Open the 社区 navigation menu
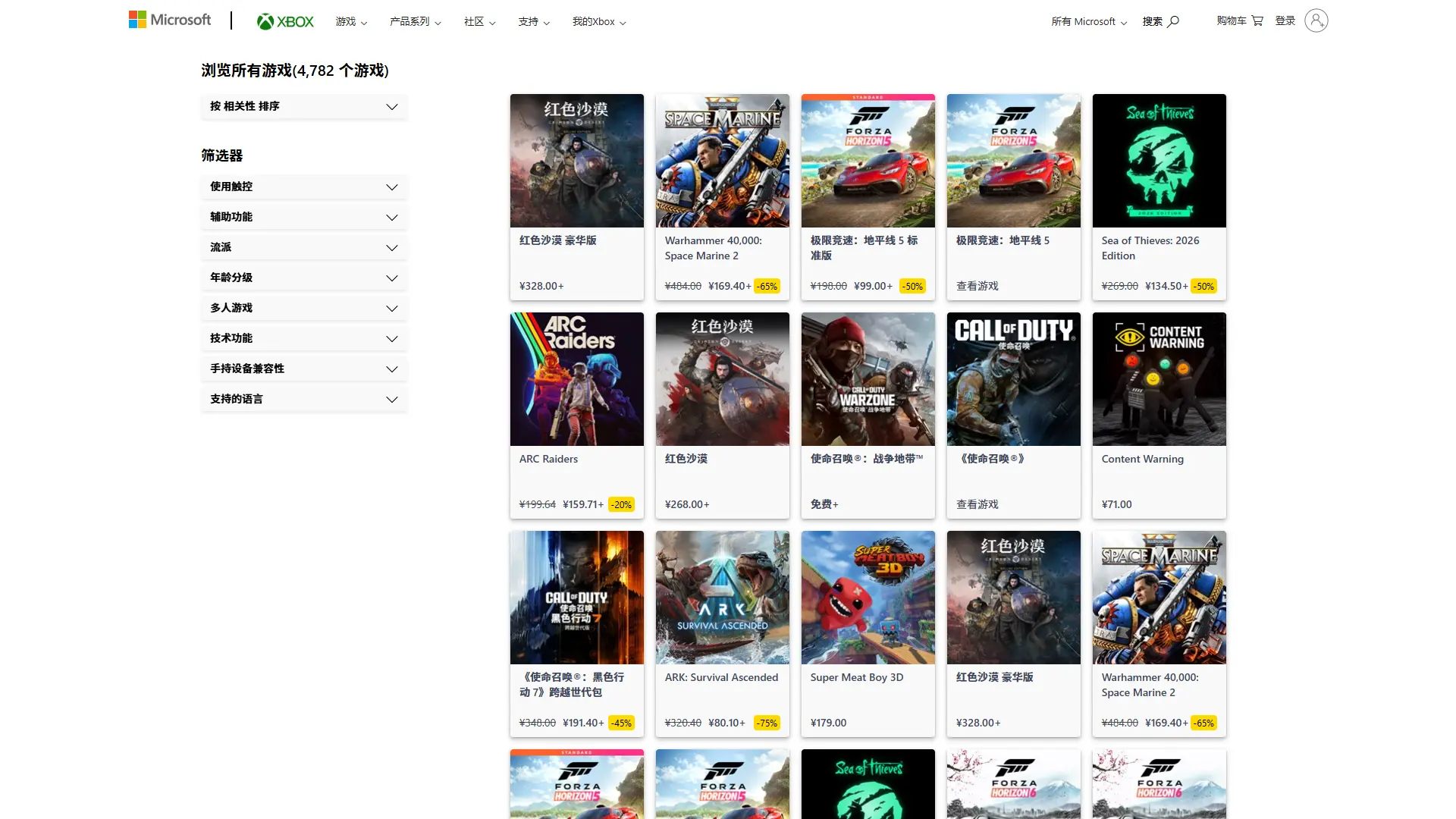The image size is (1456, 819). pyautogui.click(x=479, y=22)
